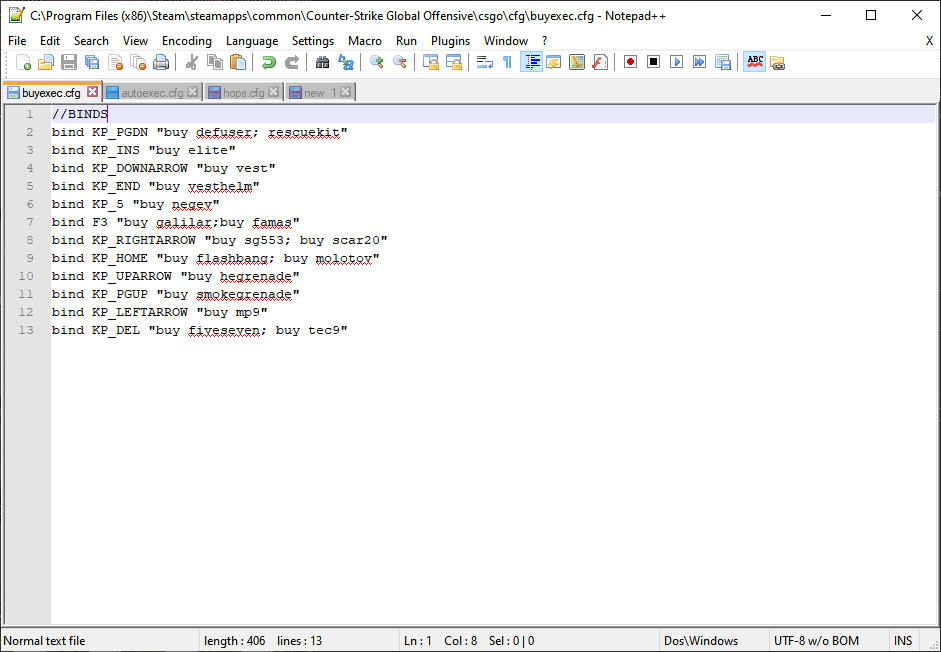Click the icon after the spell check button

(777, 62)
